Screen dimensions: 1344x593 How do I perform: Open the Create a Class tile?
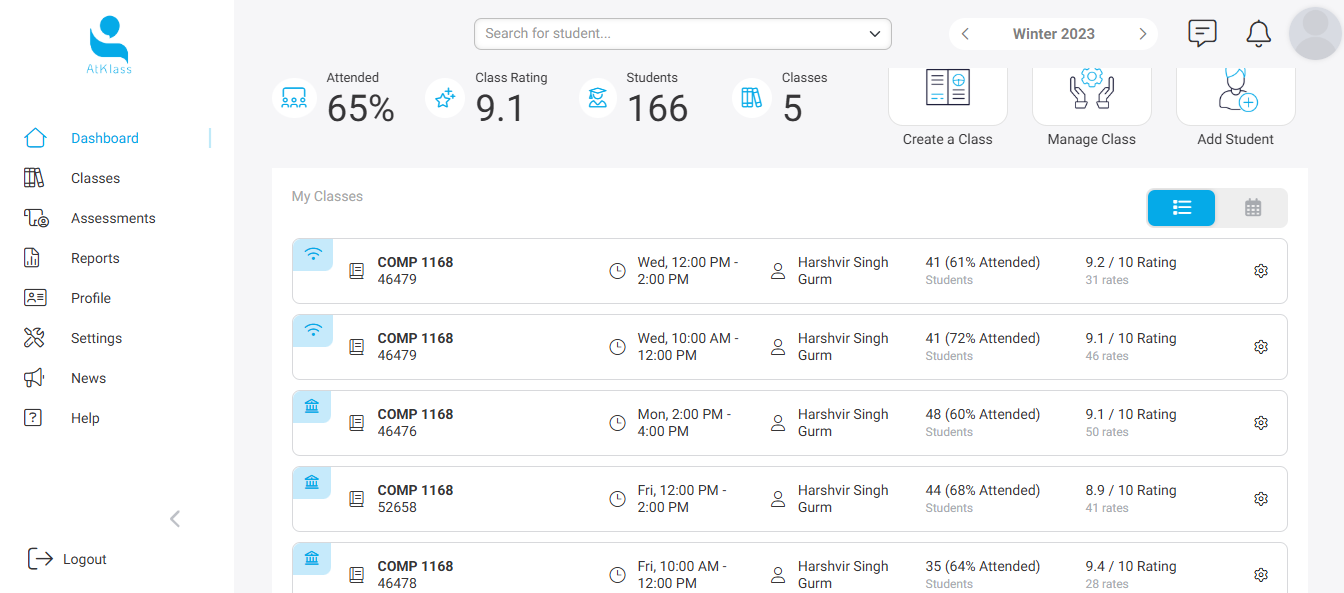[947, 92]
